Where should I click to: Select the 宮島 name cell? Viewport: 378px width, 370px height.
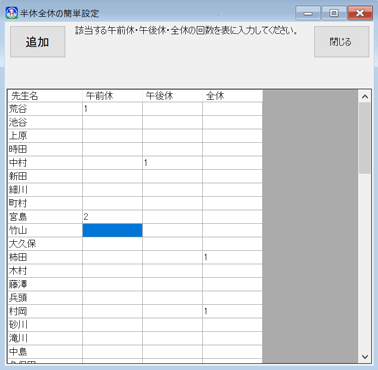point(45,217)
